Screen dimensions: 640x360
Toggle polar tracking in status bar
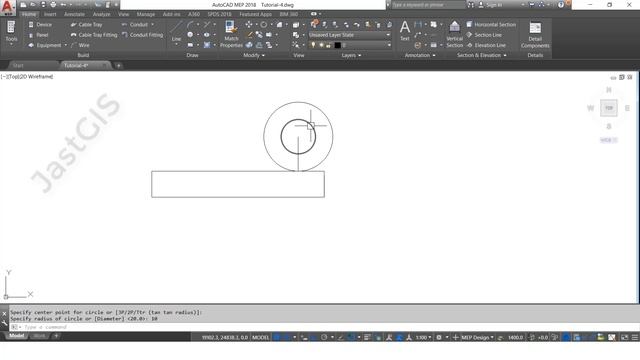click(324, 337)
